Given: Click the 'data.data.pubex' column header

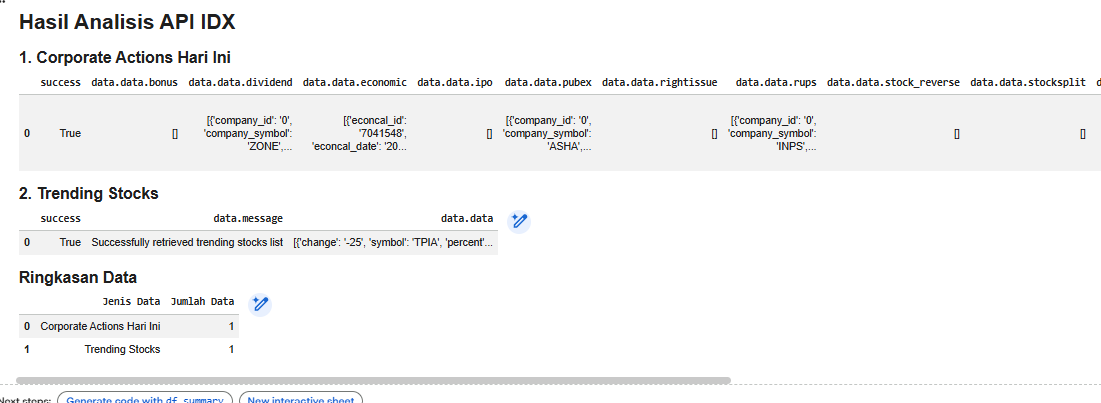Looking at the screenshot, I should (x=548, y=83).
